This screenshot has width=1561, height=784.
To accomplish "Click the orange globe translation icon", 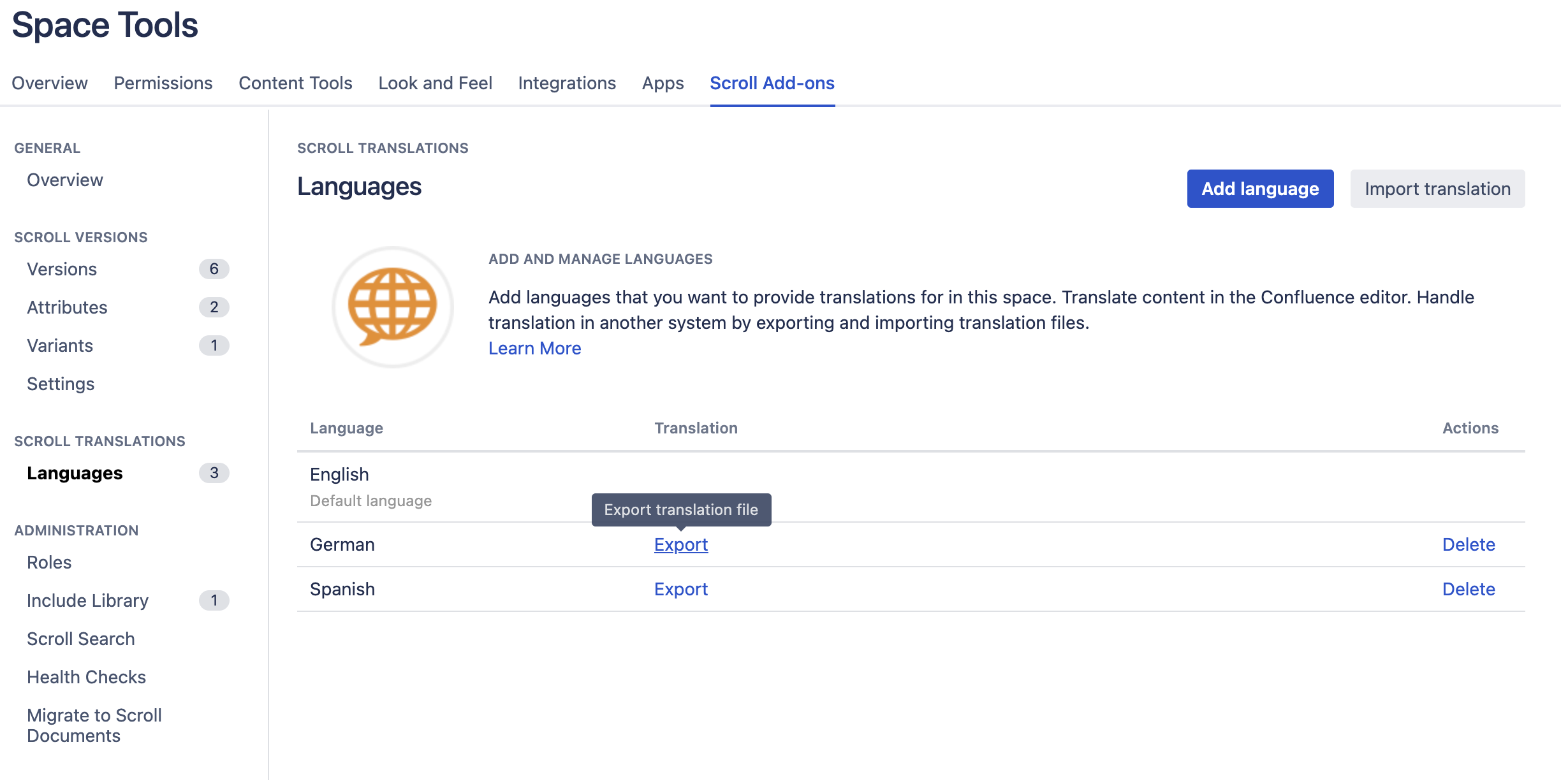I will click(392, 307).
